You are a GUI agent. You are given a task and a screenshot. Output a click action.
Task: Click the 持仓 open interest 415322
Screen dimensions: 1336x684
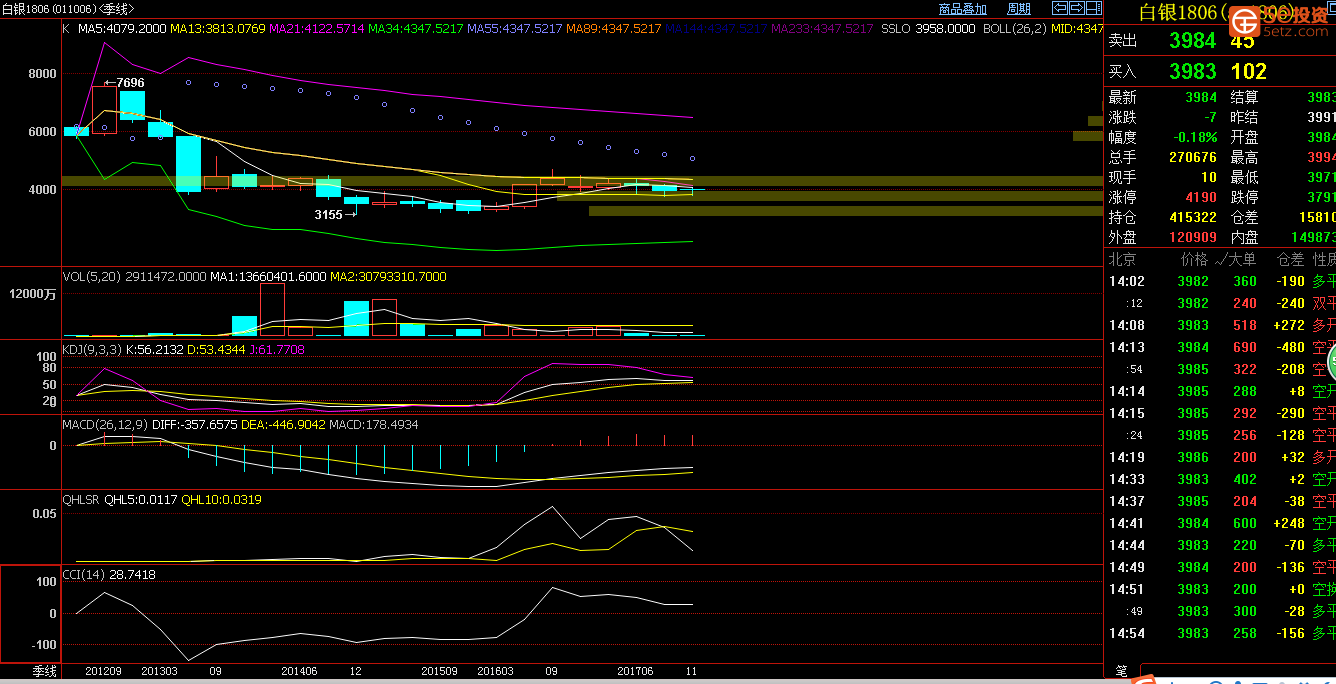point(1193,217)
